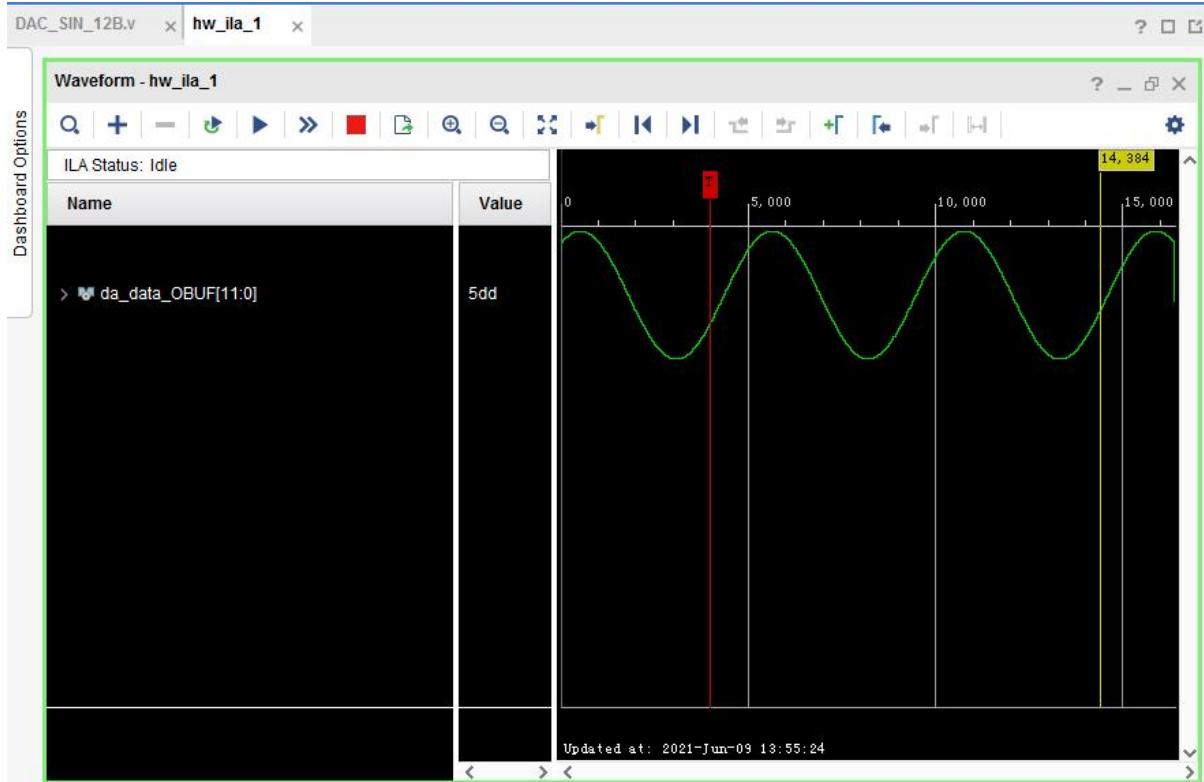Toggle the auto re-trigger icon
Image resolution: width=1204 pixels, height=782 pixels.
(x=212, y=125)
